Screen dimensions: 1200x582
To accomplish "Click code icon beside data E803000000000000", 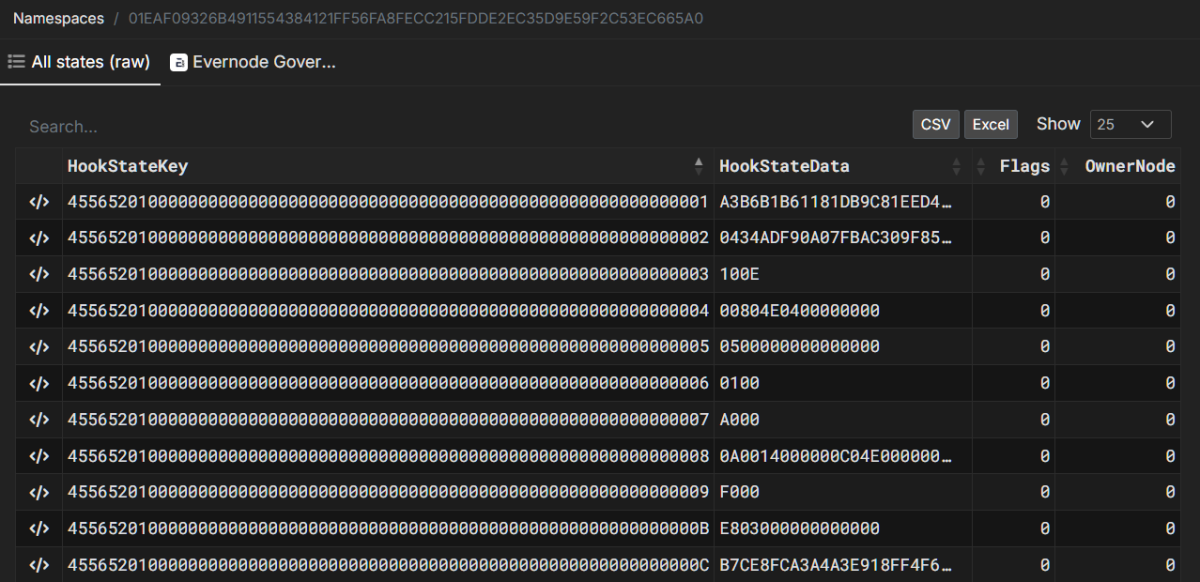I will [39, 528].
